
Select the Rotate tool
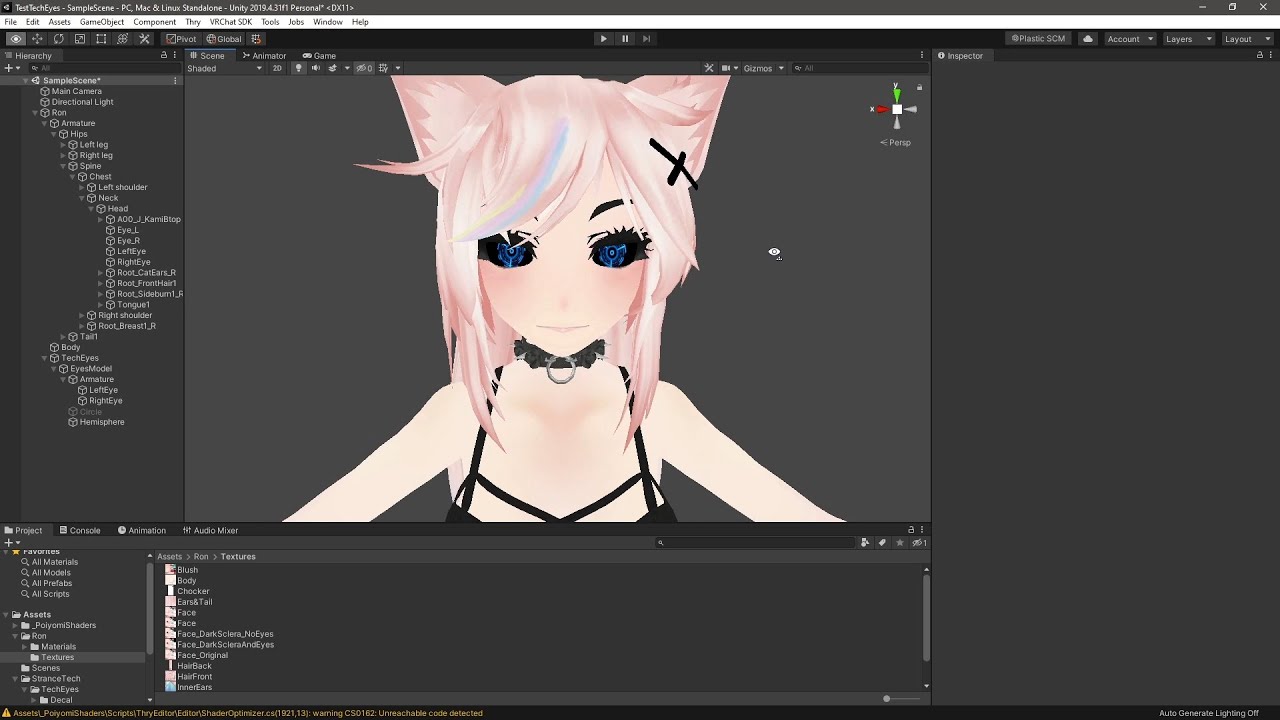click(59, 39)
